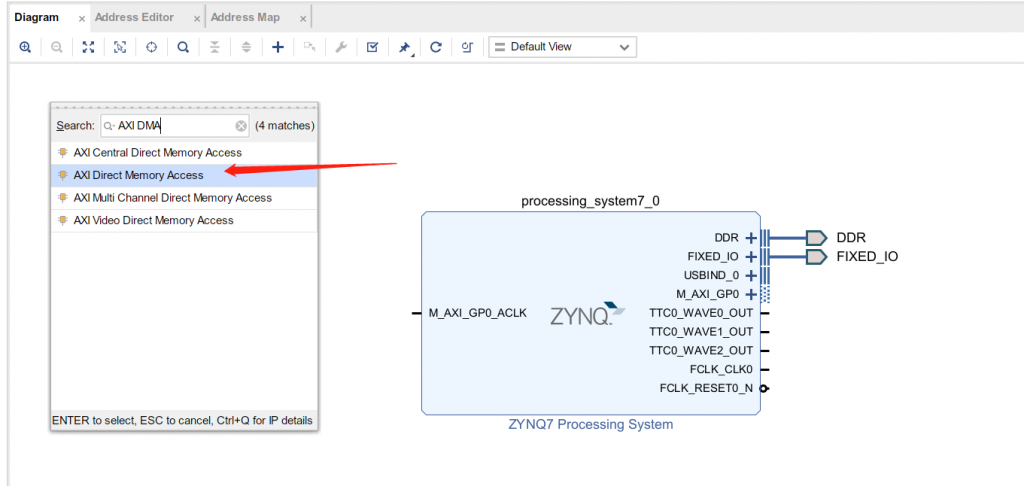Switch to the Diagram tab
This screenshot has height=486, width=1024.
37,18
